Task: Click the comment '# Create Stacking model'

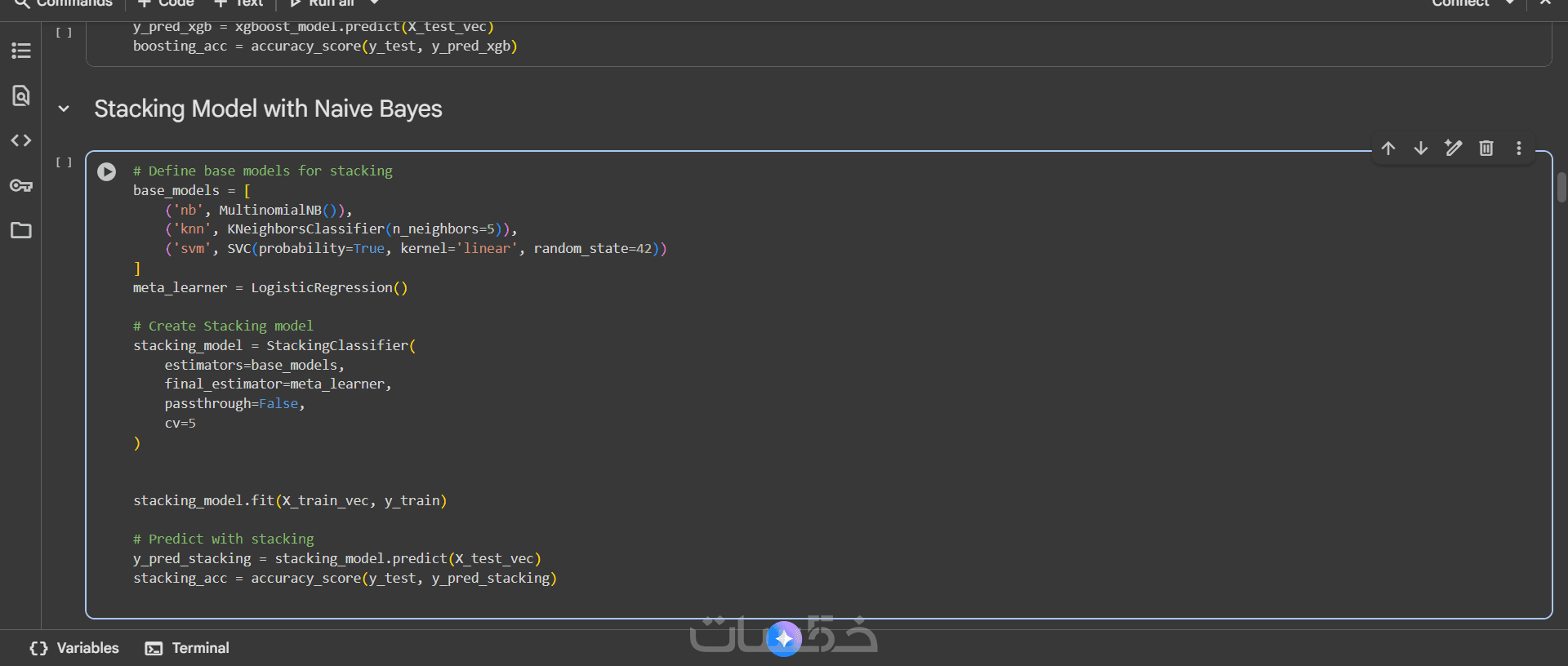Action: (223, 326)
